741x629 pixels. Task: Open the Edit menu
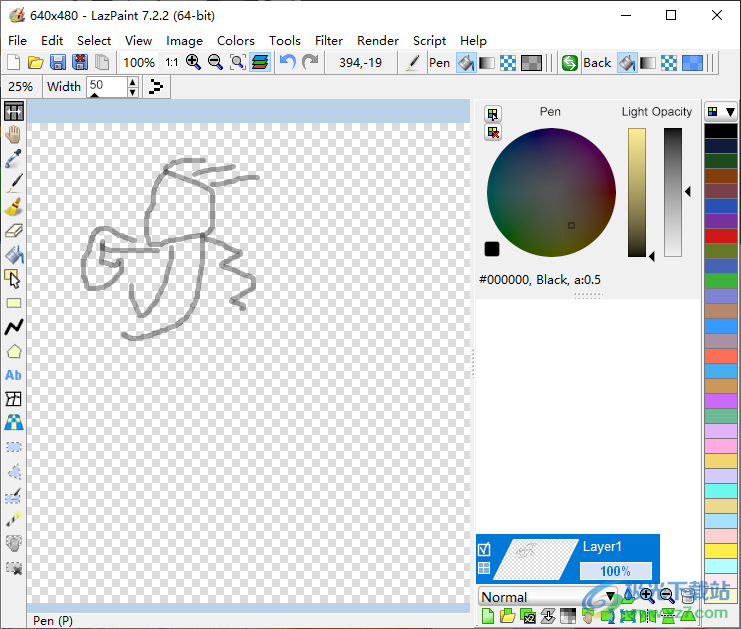point(52,41)
